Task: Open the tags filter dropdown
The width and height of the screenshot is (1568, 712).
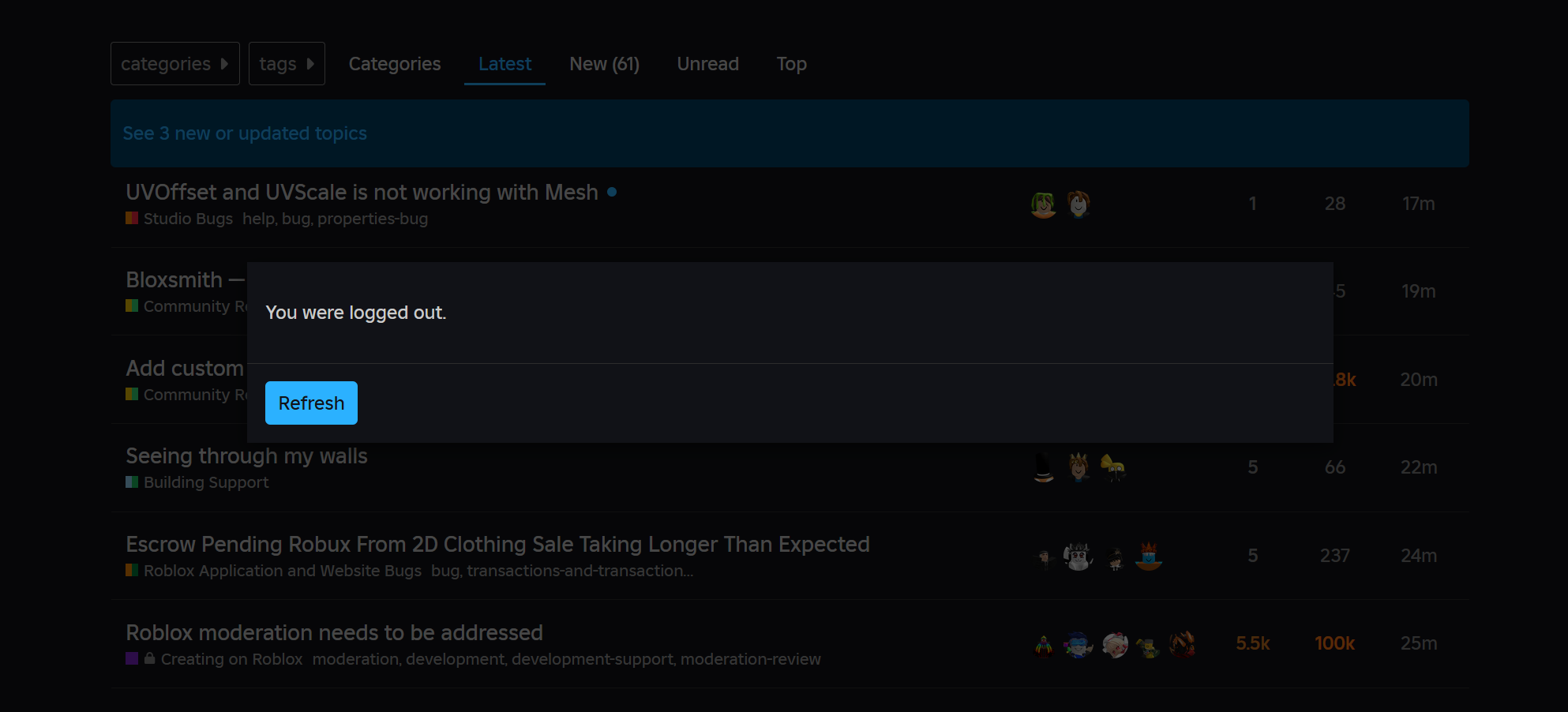Action: (x=287, y=63)
